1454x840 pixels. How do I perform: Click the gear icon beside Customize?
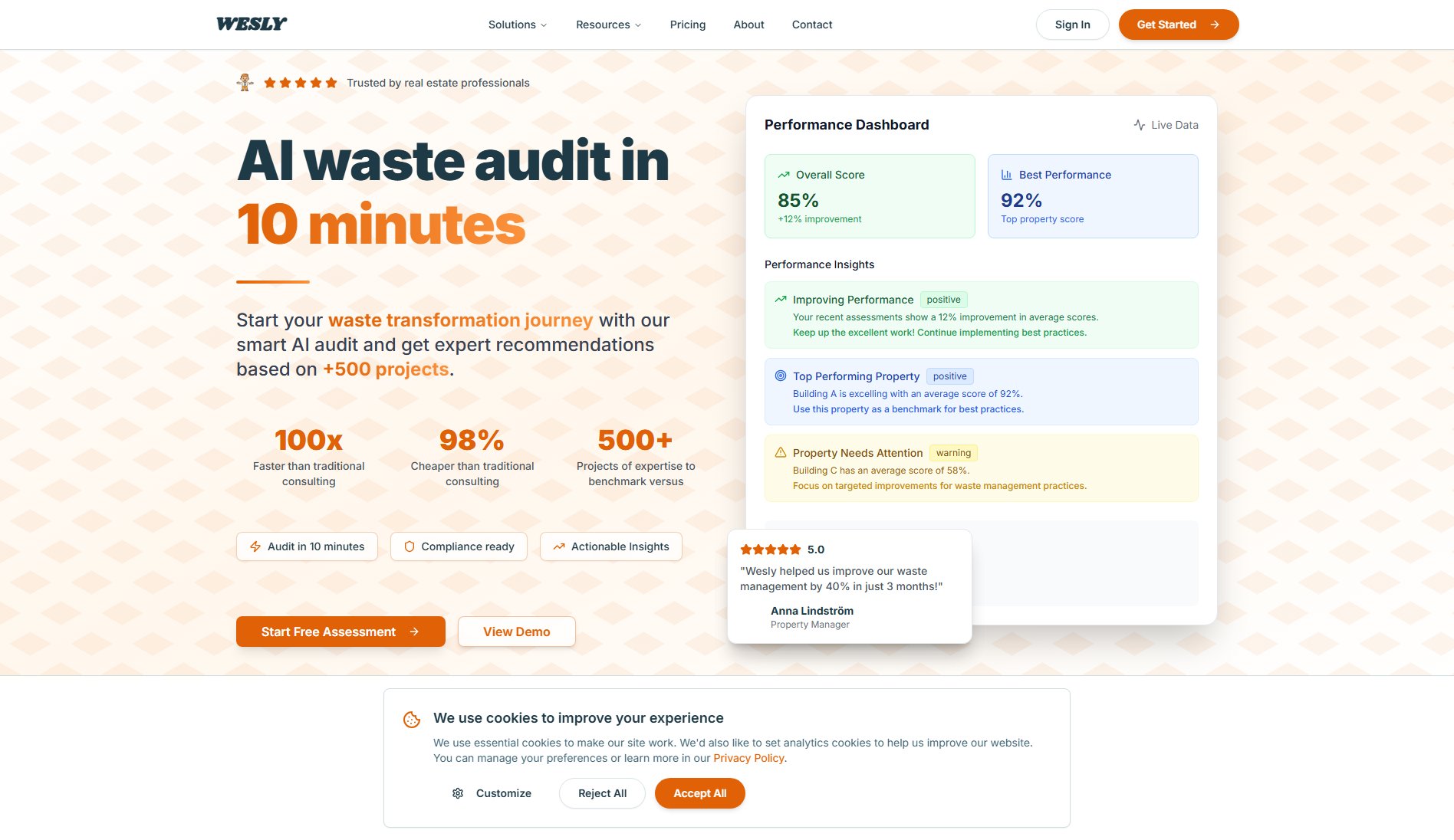458,793
